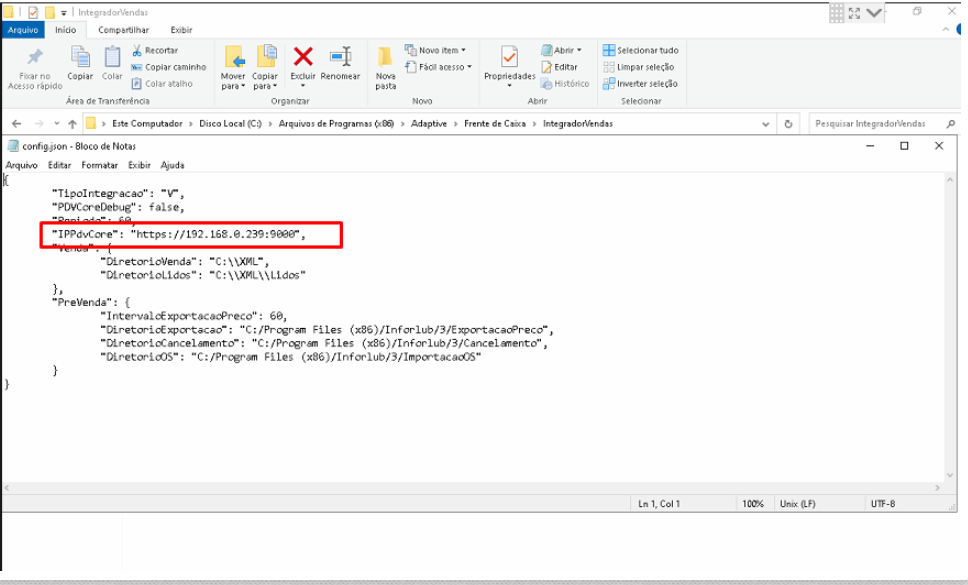Open Notepad's Ajuda menu

172,165
